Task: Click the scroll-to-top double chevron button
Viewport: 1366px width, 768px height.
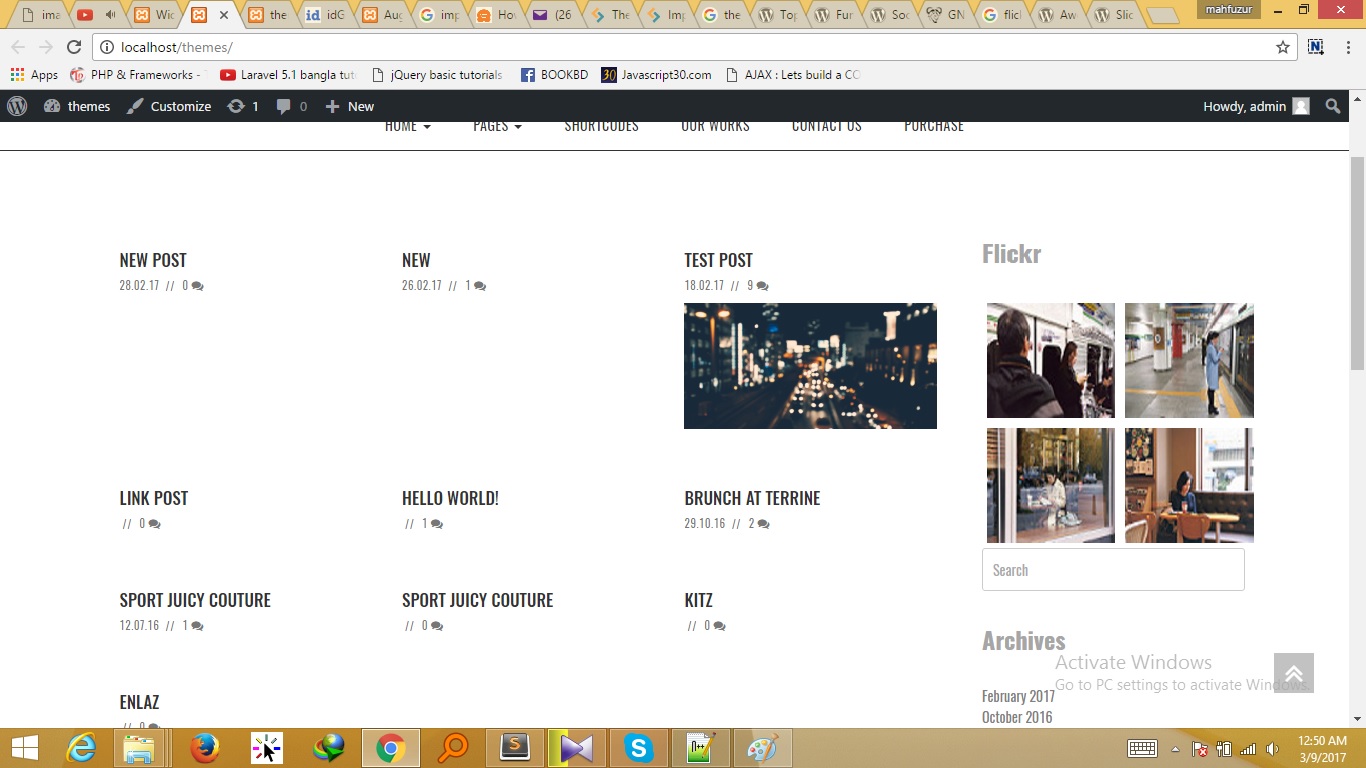Action: coord(1294,674)
